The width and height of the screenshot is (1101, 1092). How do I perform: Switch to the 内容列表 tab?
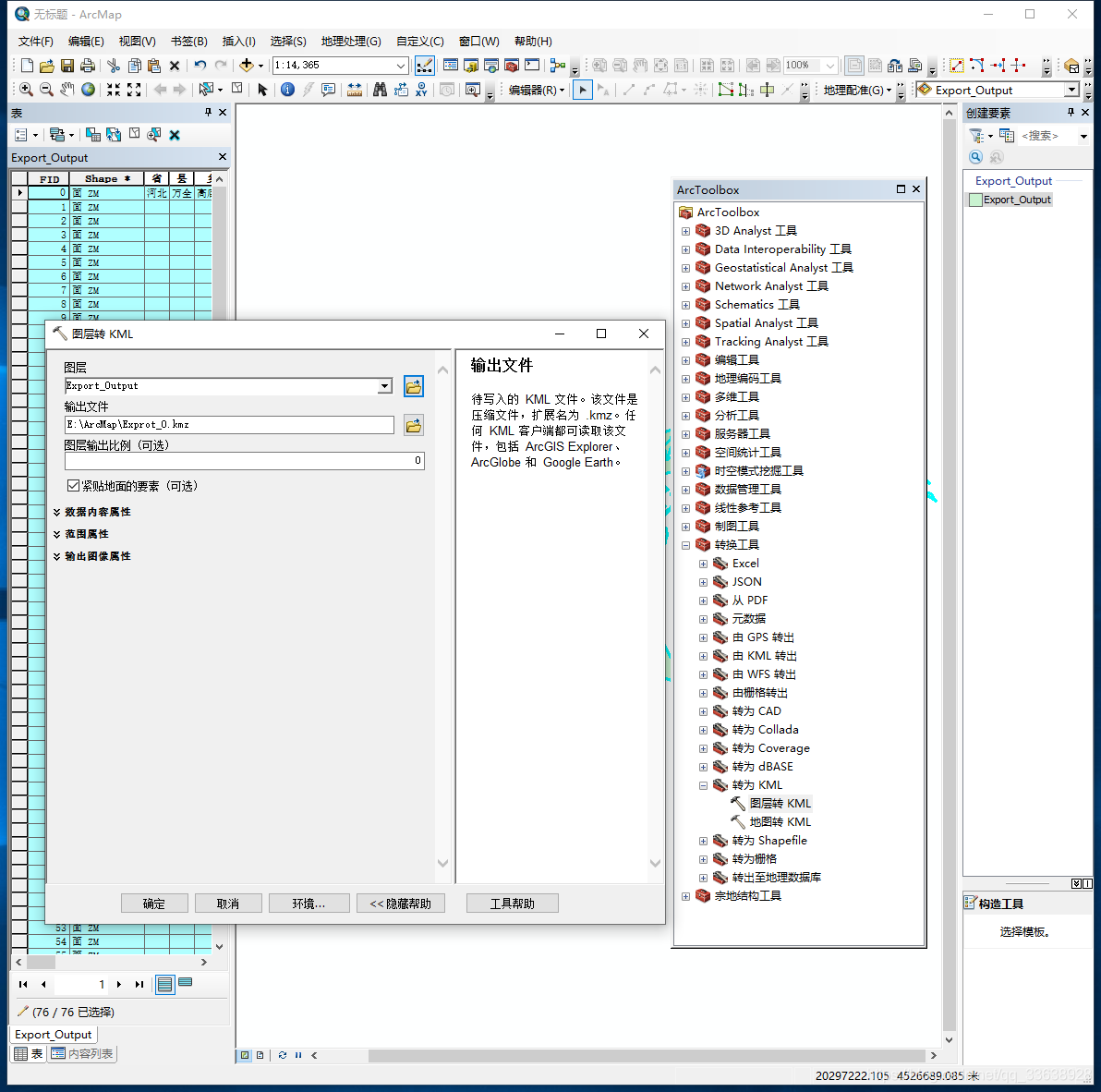coord(81,1053)
